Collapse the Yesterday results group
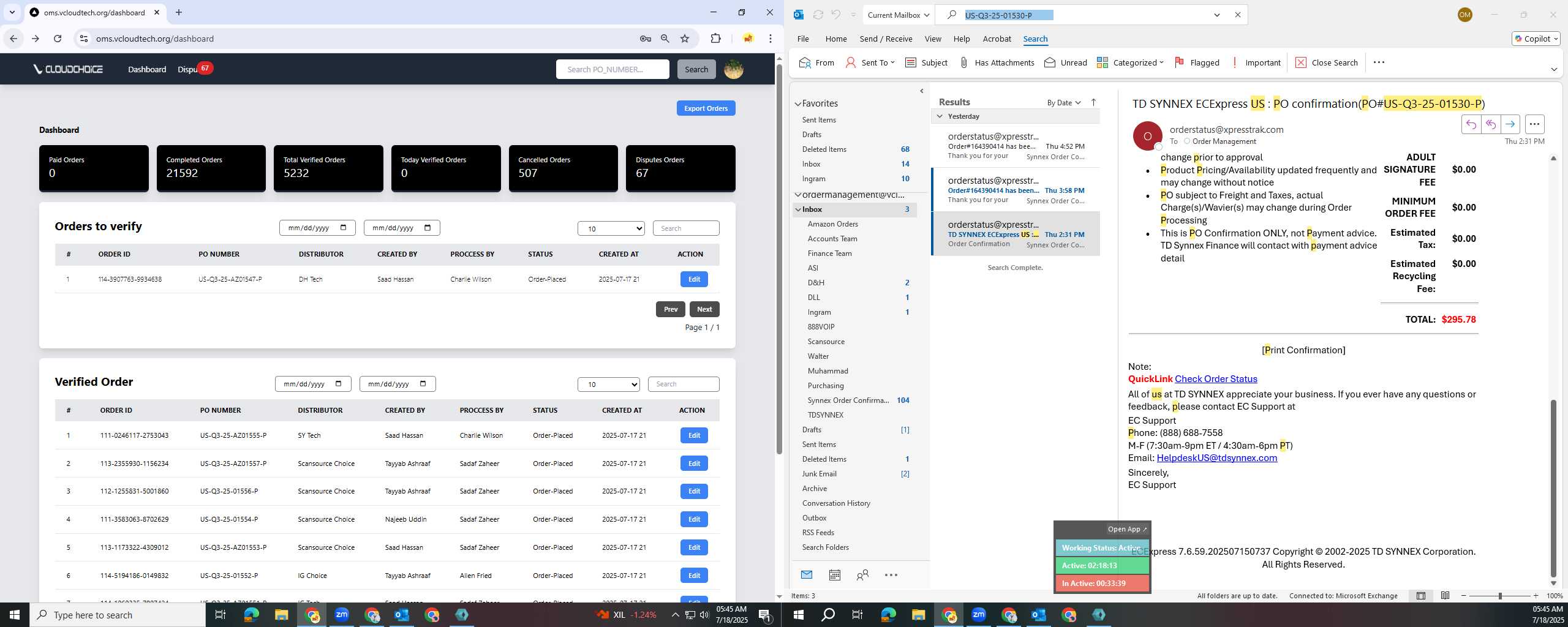 pyautogui.click(x=940, y=116)
